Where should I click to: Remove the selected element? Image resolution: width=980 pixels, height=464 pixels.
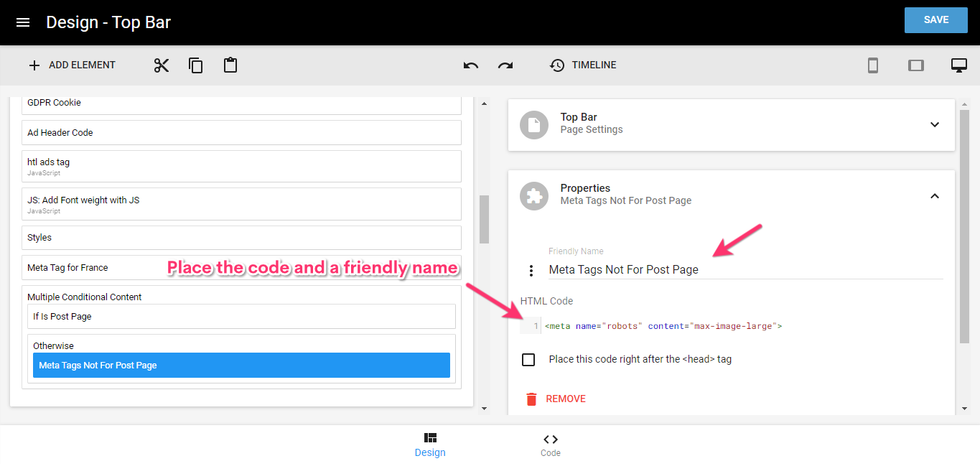556,399
